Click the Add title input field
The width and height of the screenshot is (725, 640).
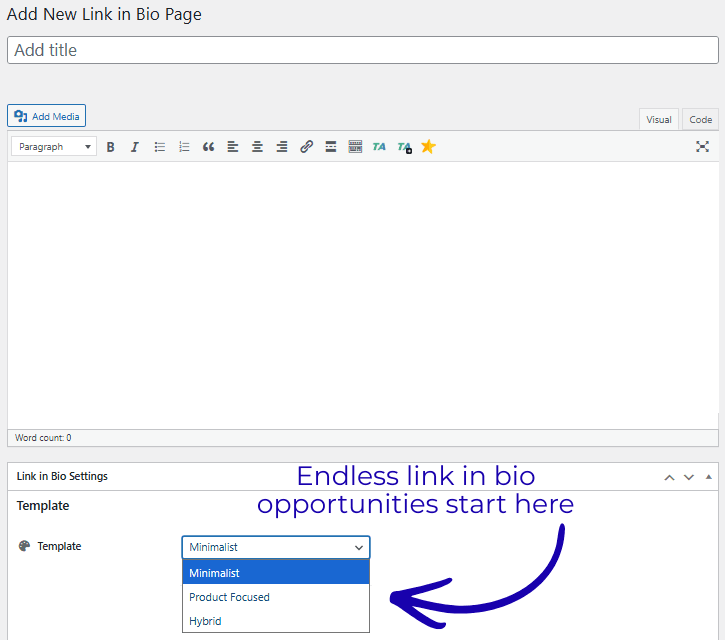coord(362,50)
